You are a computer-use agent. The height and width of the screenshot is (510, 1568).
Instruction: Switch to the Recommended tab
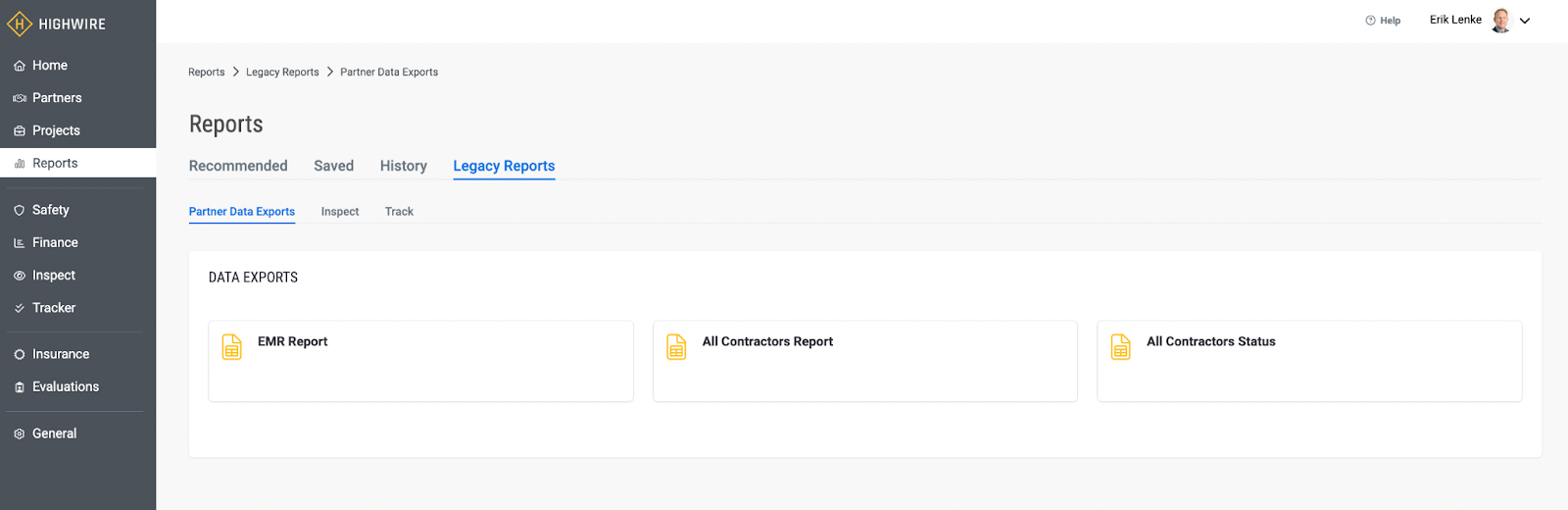(238, 166)
